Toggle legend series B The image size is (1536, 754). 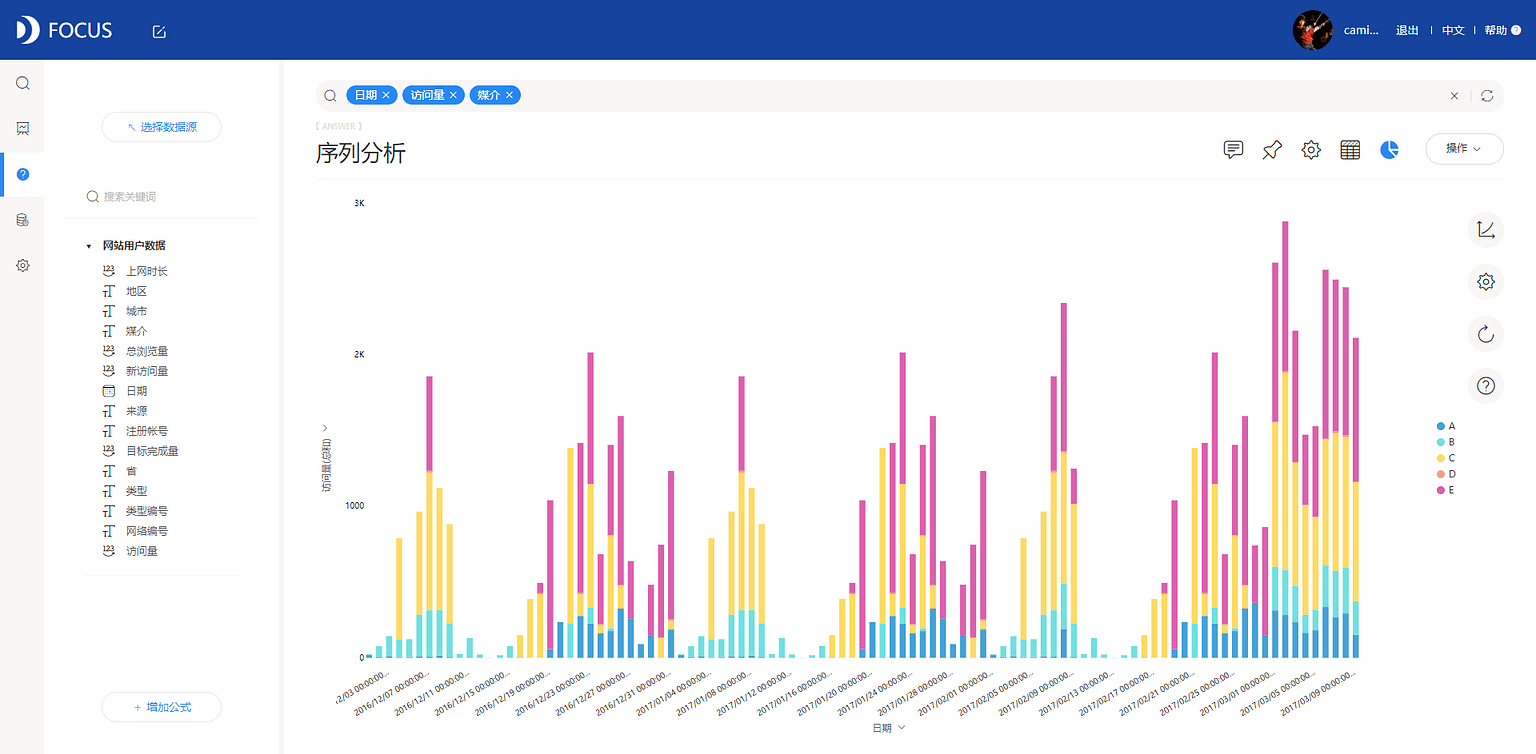click(x=1446, y=442)
